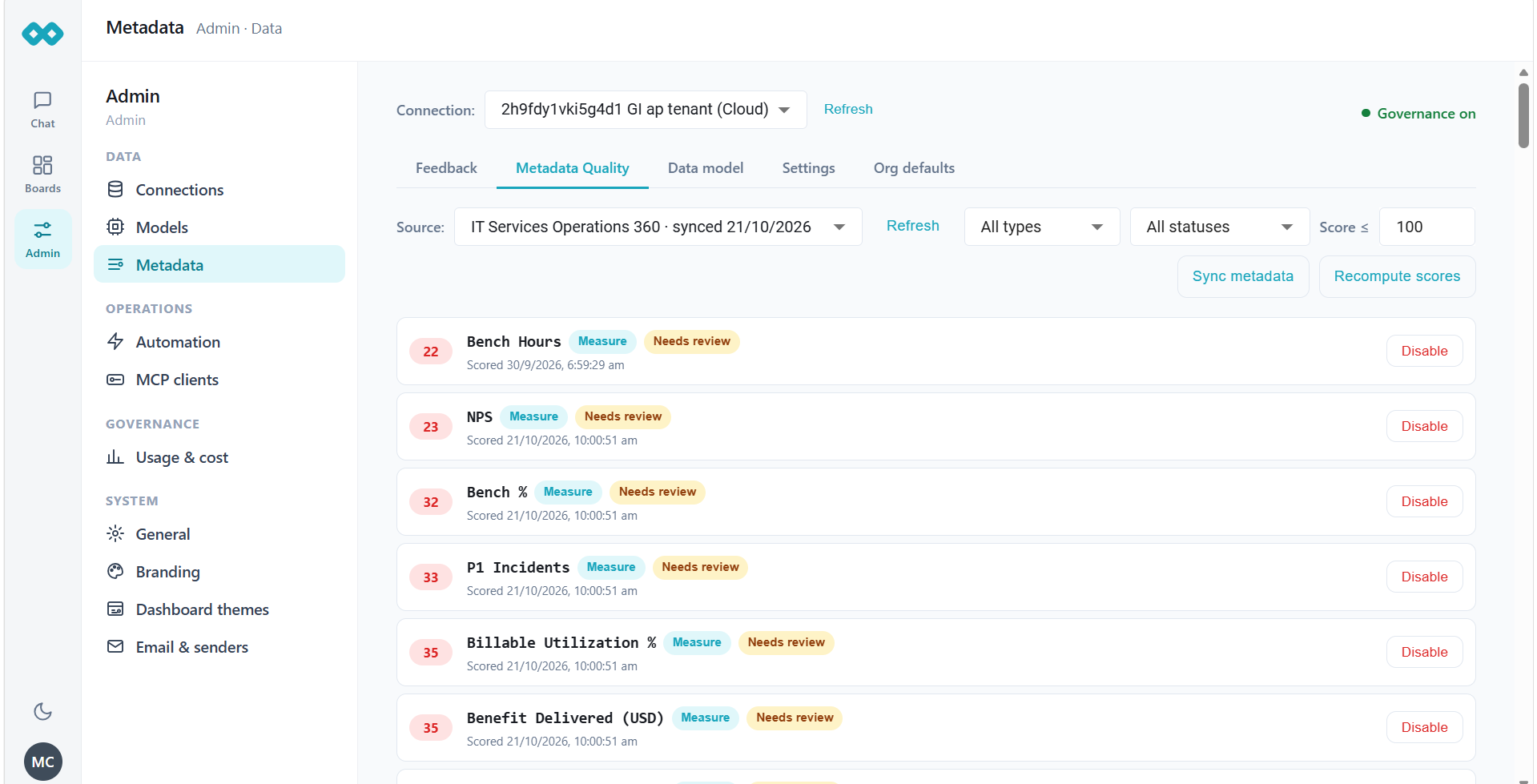Switch to the Feedback tab

(x=446, y=168)
